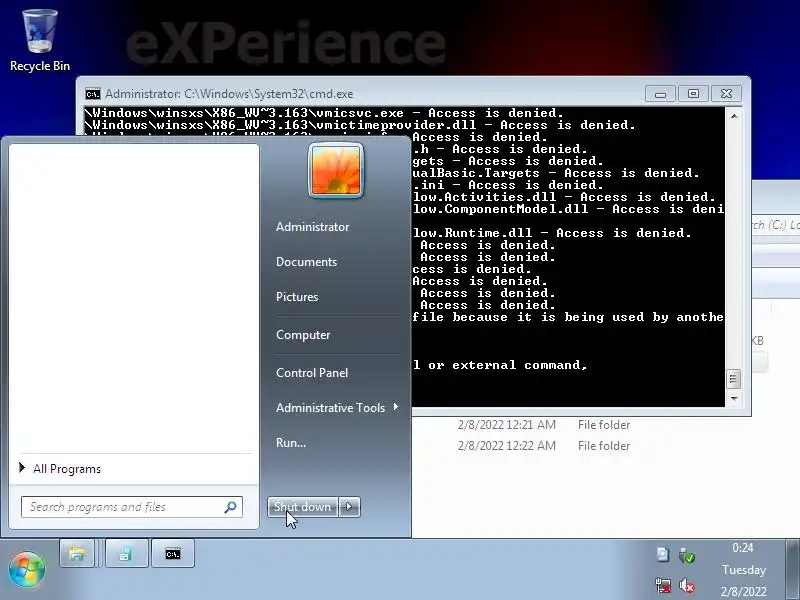Screen dimensions: 800x600
Task: Click the Windows Start orb
Action: [x=27, y=569]
